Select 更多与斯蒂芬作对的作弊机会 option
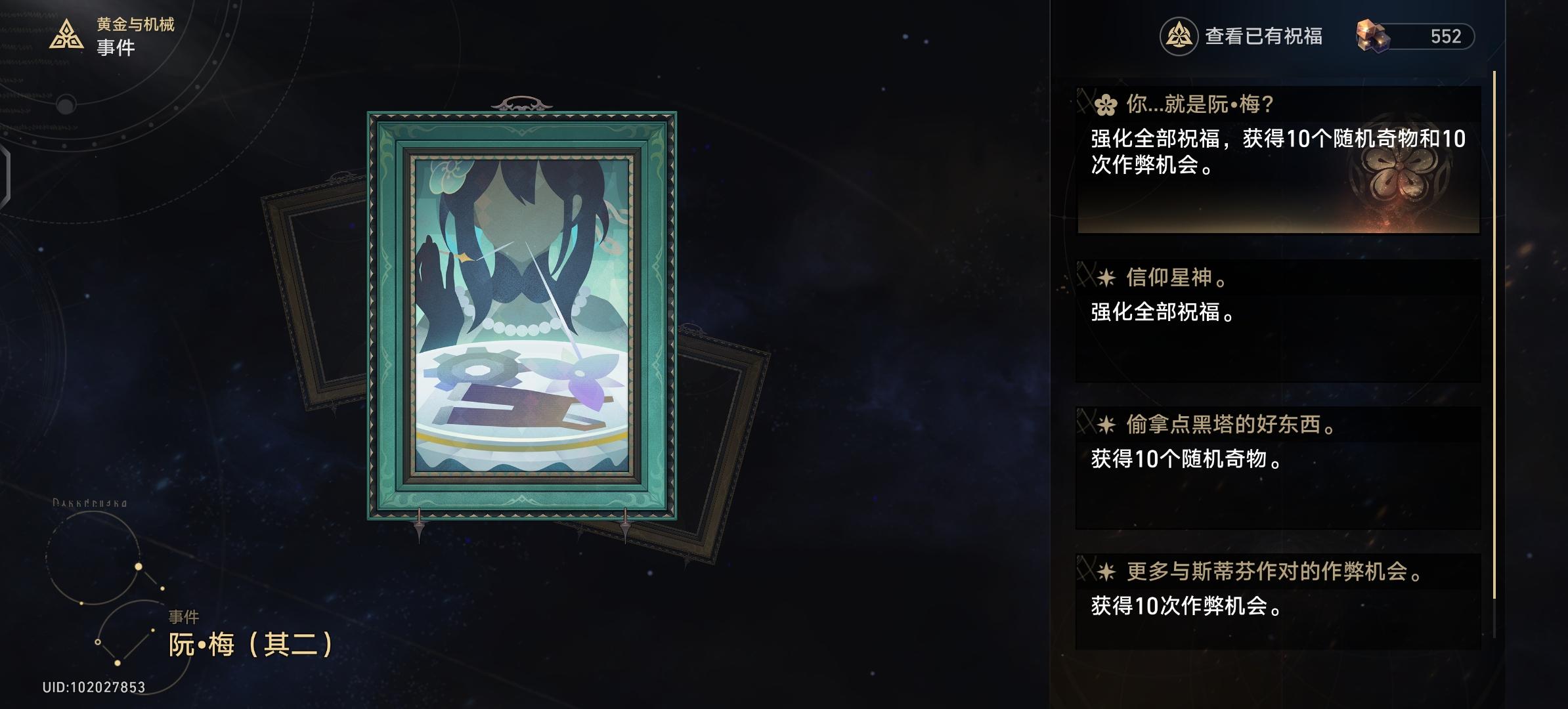This screenshot has height=709, width=1568. (x=1278, y=602)
